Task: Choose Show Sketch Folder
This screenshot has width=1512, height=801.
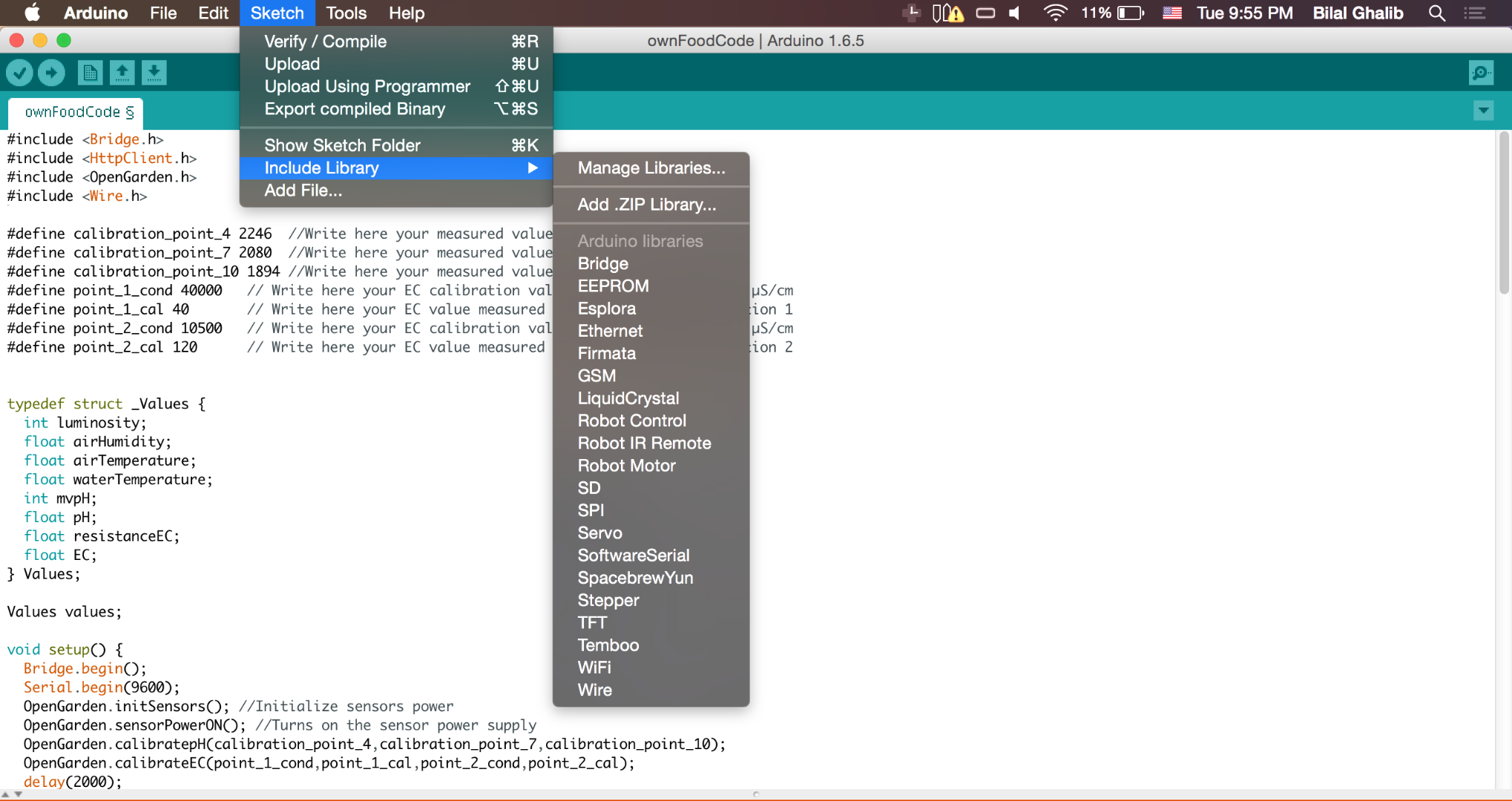Action: click(396, 145)
